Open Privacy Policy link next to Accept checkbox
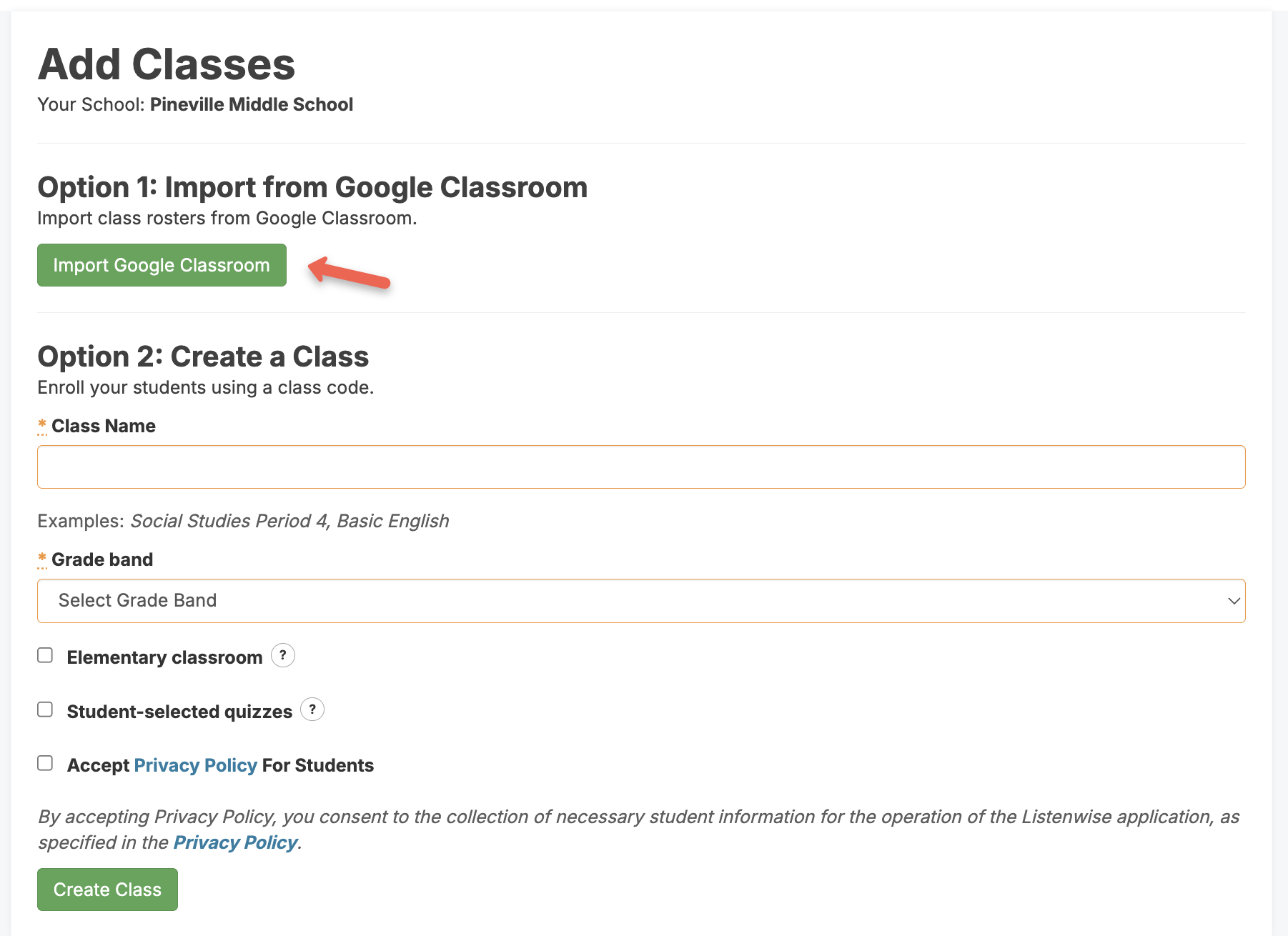This screenshot has width=1288, height=936. (x=195, y=765)
